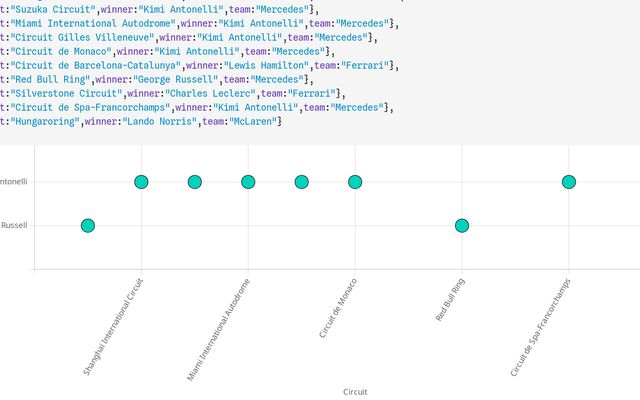Click the Antonelli data point at Miami International Autodrome
The image size is (640, 400).
[x=248, y=182]
